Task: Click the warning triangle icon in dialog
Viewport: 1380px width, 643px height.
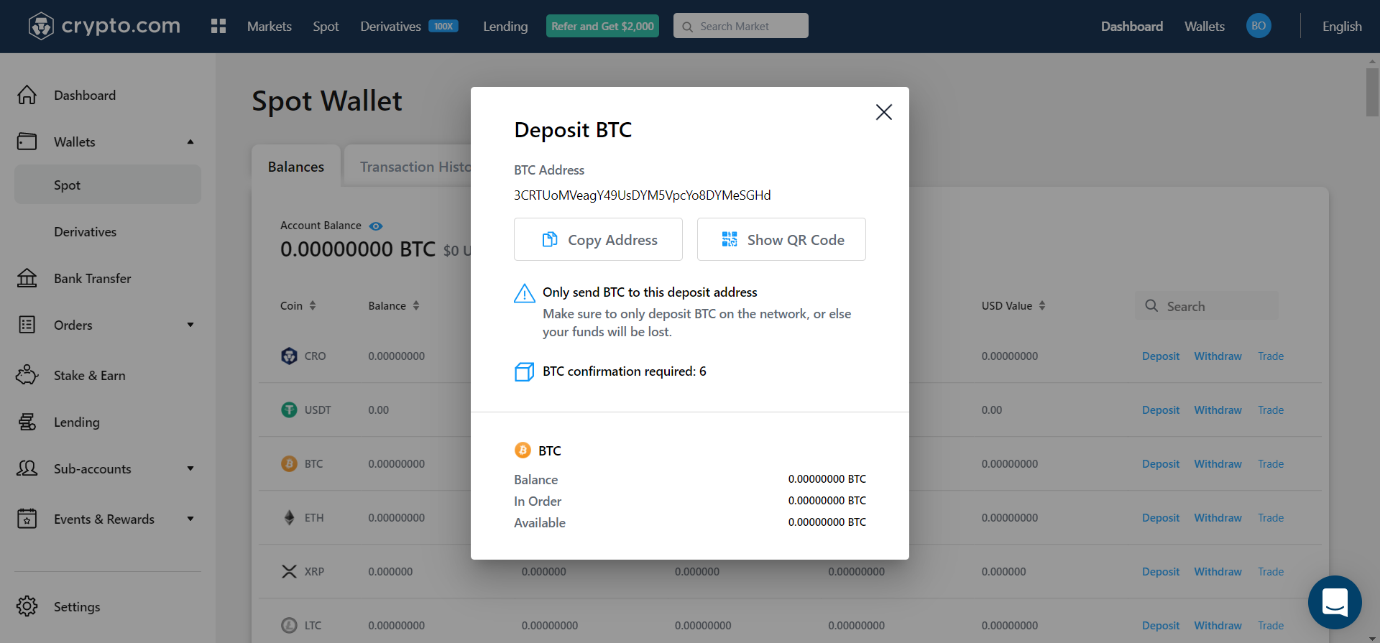Action: point(524,293)
